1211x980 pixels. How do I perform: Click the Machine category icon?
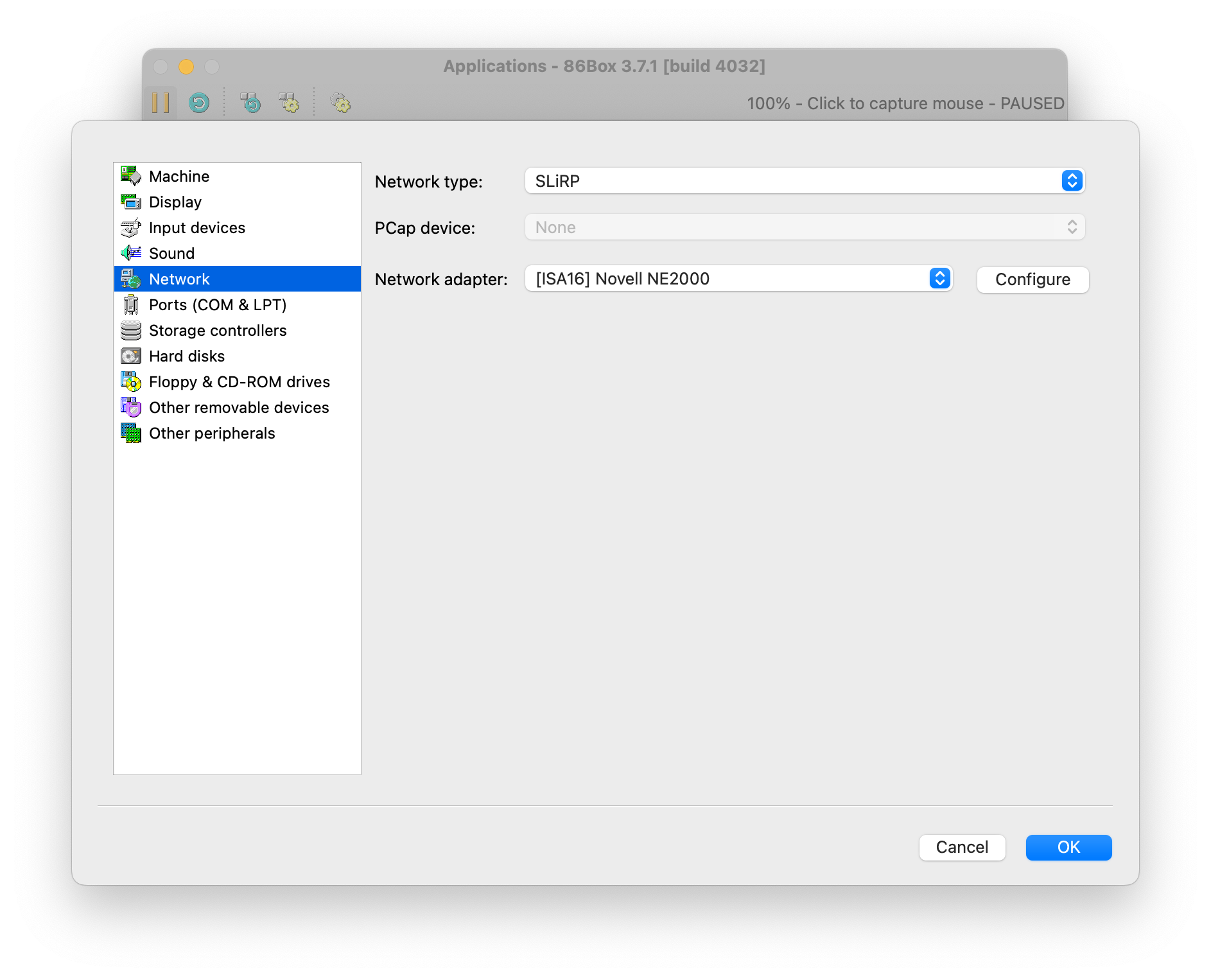[x=131, y=176]
